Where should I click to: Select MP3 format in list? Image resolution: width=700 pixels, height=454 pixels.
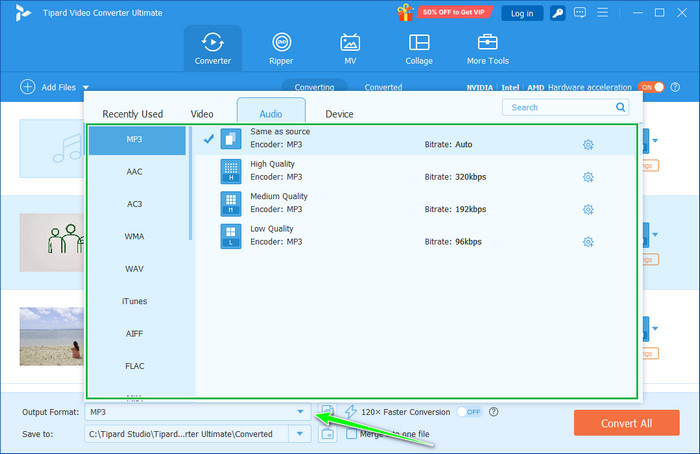(x=137, y=140)
